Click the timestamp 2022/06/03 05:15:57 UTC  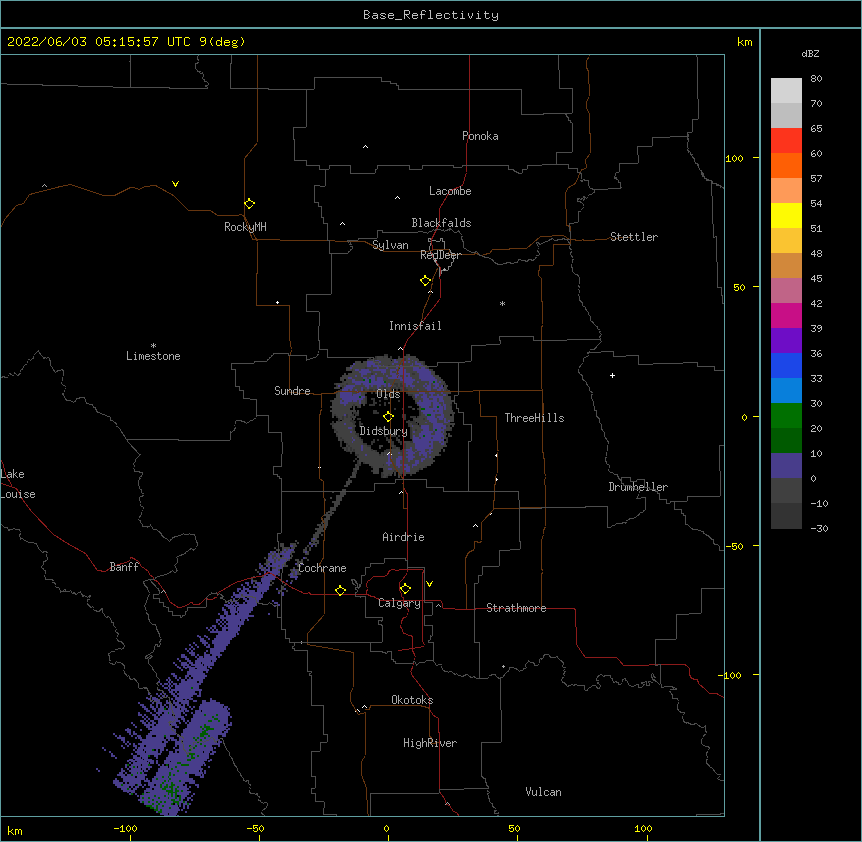[99, 42]
